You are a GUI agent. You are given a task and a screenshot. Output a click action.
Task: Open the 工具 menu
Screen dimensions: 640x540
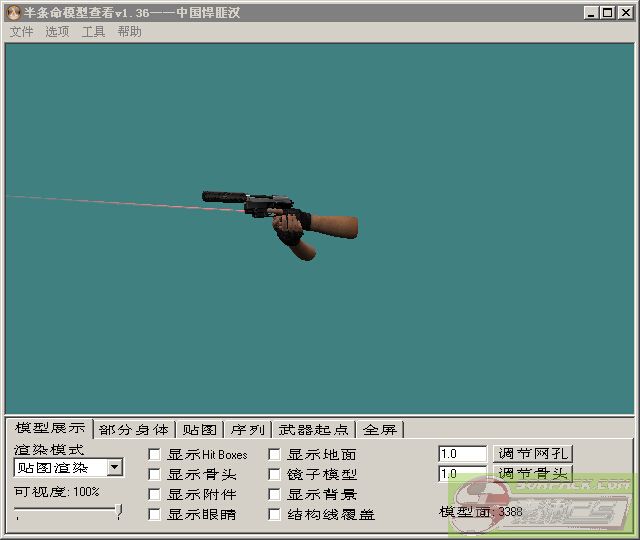coord(93,32)
